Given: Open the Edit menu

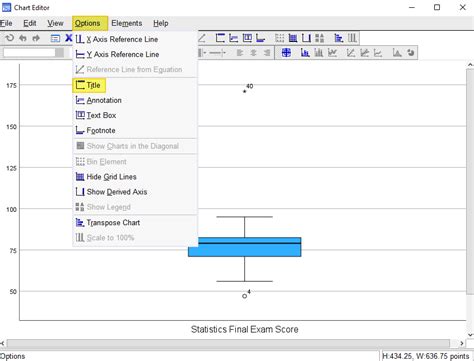Looking at the screenshot, I should (30, 23).
